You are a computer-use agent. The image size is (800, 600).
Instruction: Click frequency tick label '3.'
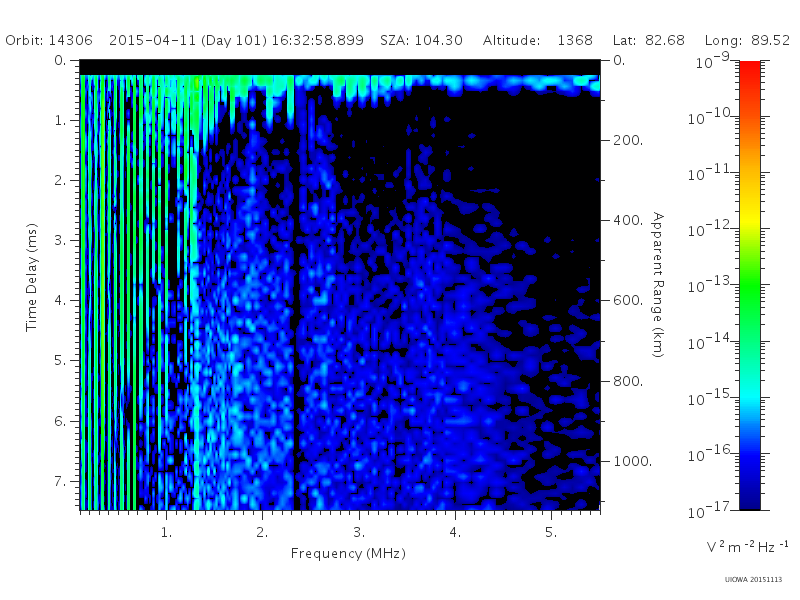pos(359,532)
